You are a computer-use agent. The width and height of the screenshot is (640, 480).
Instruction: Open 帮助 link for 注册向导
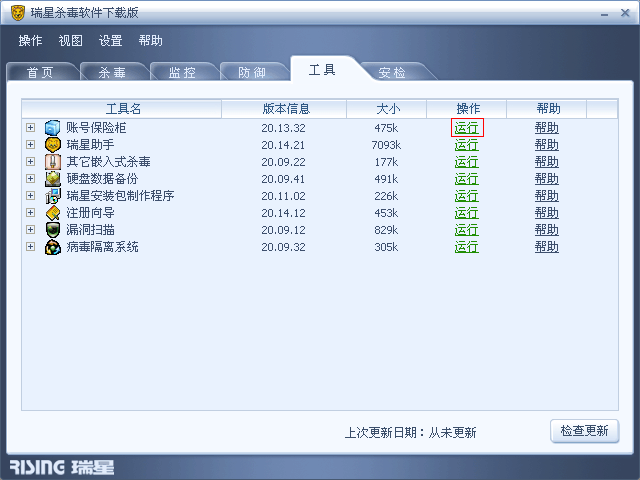pyautogui.click(x=547, y=213)
